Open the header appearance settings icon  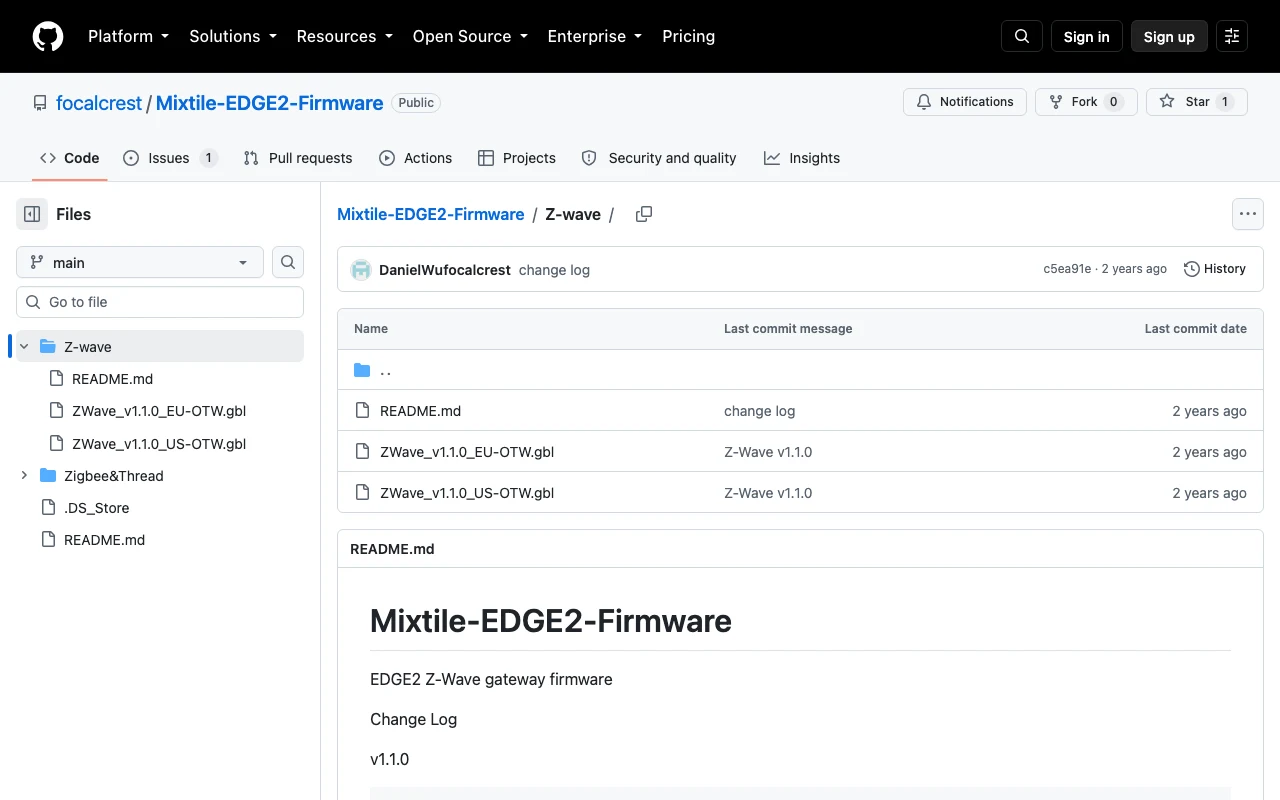click(1232, 36)
